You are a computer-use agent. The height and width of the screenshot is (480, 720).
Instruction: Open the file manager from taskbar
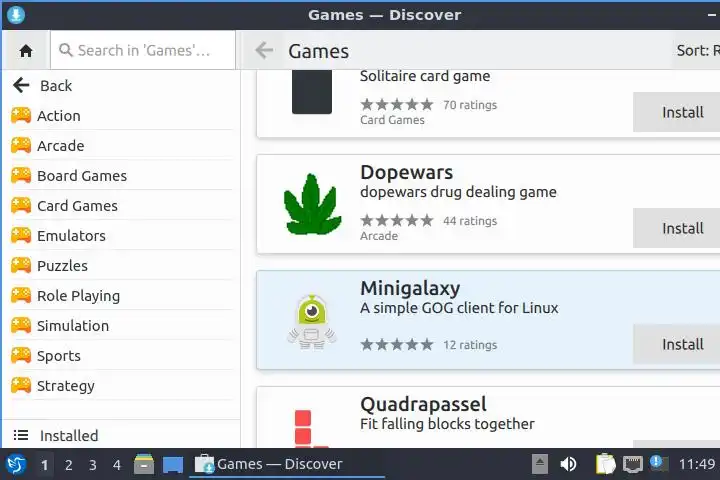coord(144,464)
